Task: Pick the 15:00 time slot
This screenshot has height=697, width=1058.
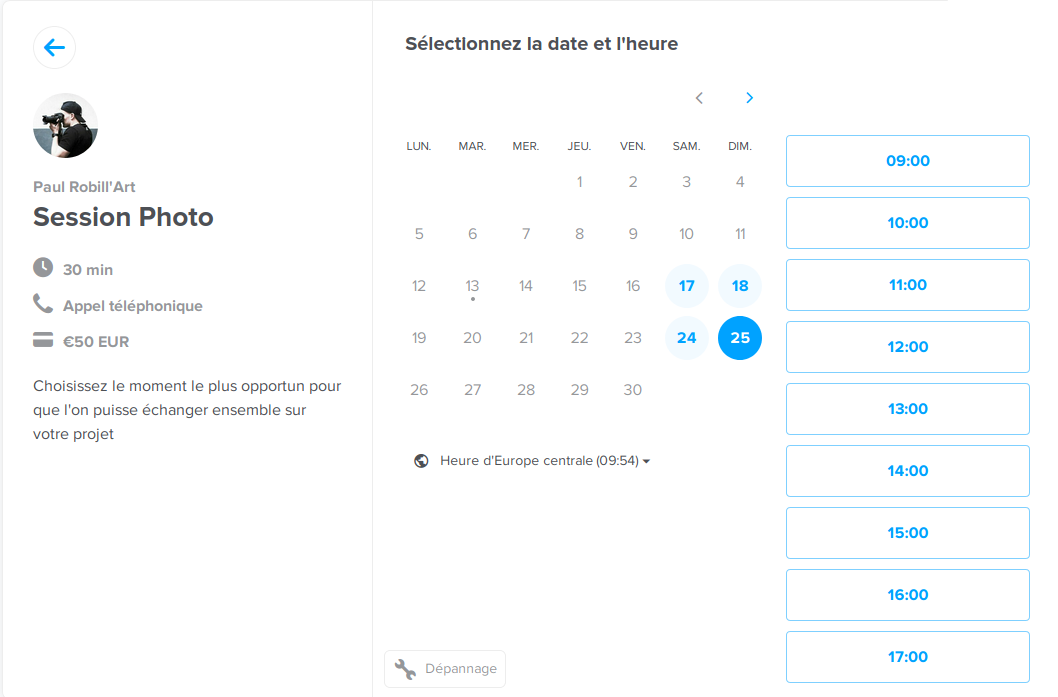Action: (x=907, y=533)
